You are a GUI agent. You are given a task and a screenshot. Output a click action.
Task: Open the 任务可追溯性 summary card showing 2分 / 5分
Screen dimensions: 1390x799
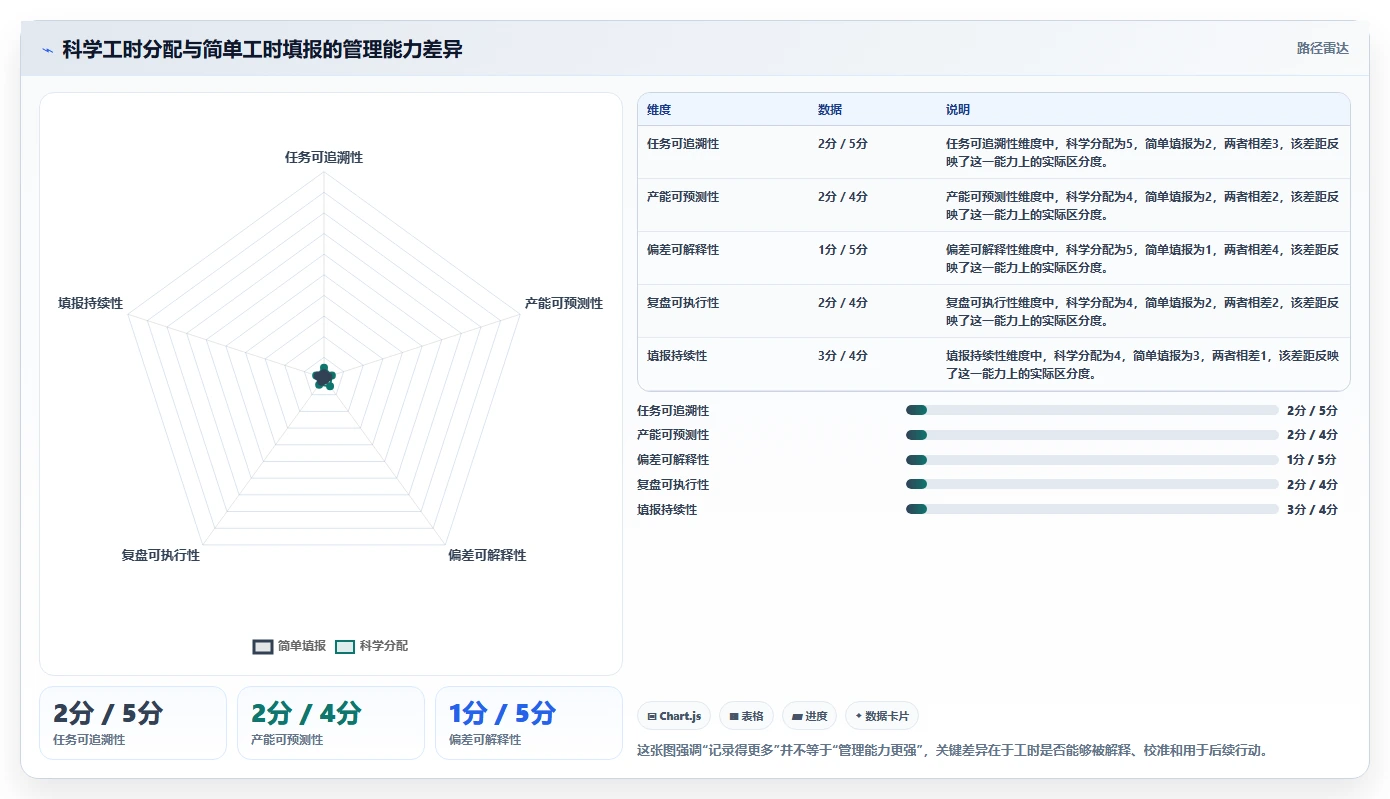coord(133,723)
